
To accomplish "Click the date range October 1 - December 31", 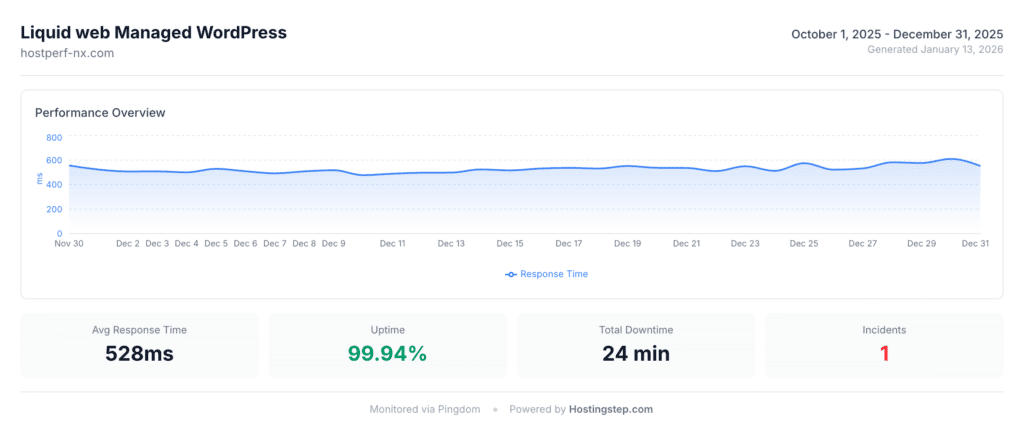I will coord(897,34).
